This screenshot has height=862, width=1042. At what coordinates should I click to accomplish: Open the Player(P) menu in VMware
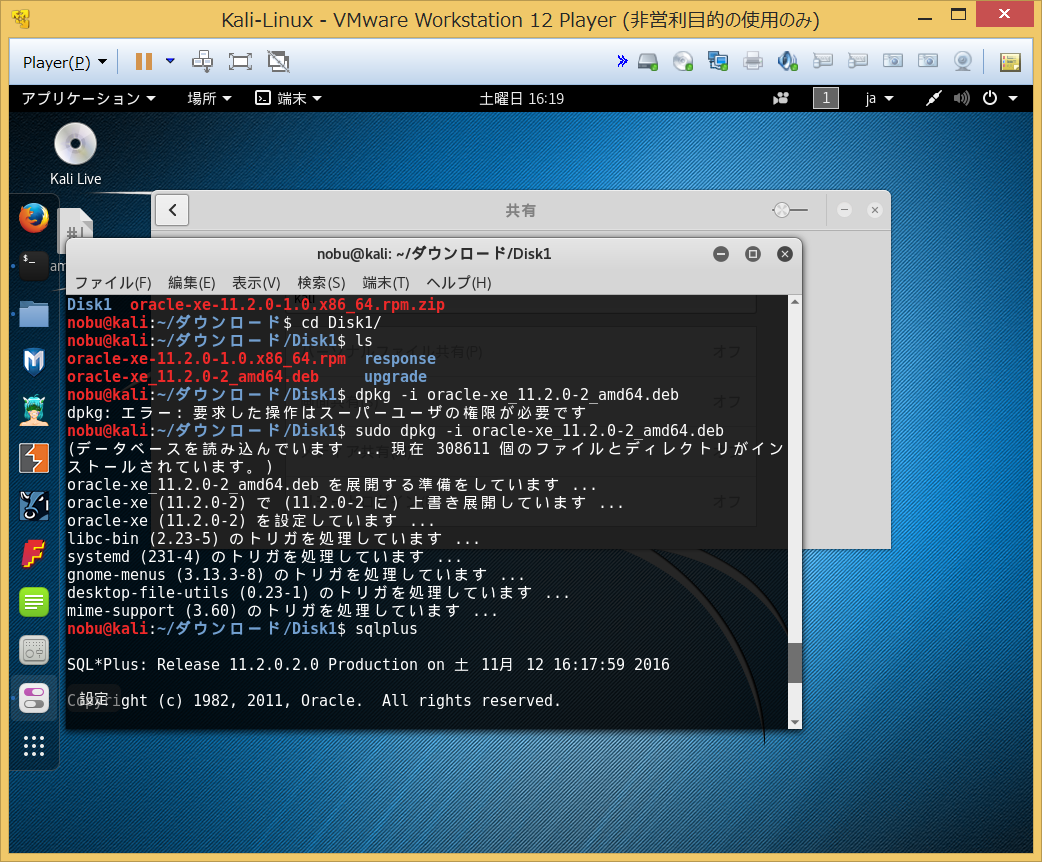coord(64,62)
